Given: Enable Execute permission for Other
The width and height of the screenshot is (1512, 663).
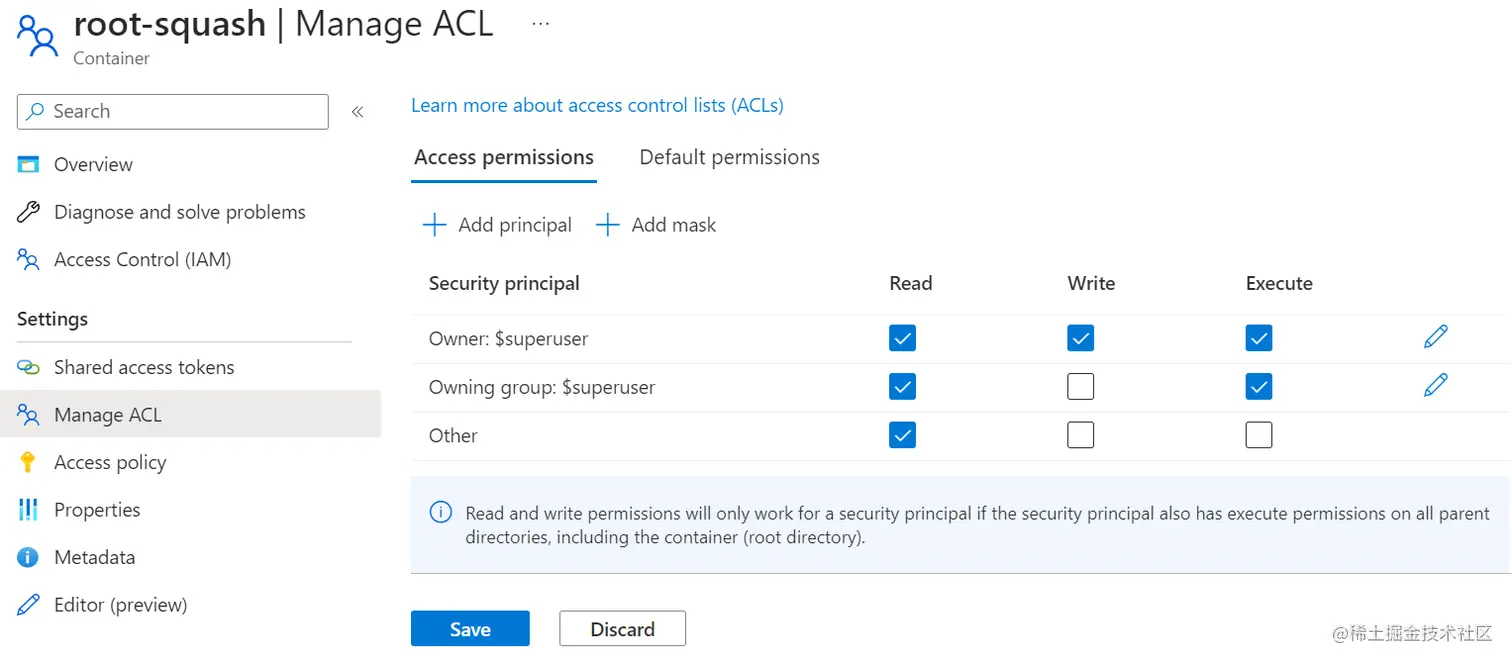Looking at the screenshot, I should (1259, 435).
